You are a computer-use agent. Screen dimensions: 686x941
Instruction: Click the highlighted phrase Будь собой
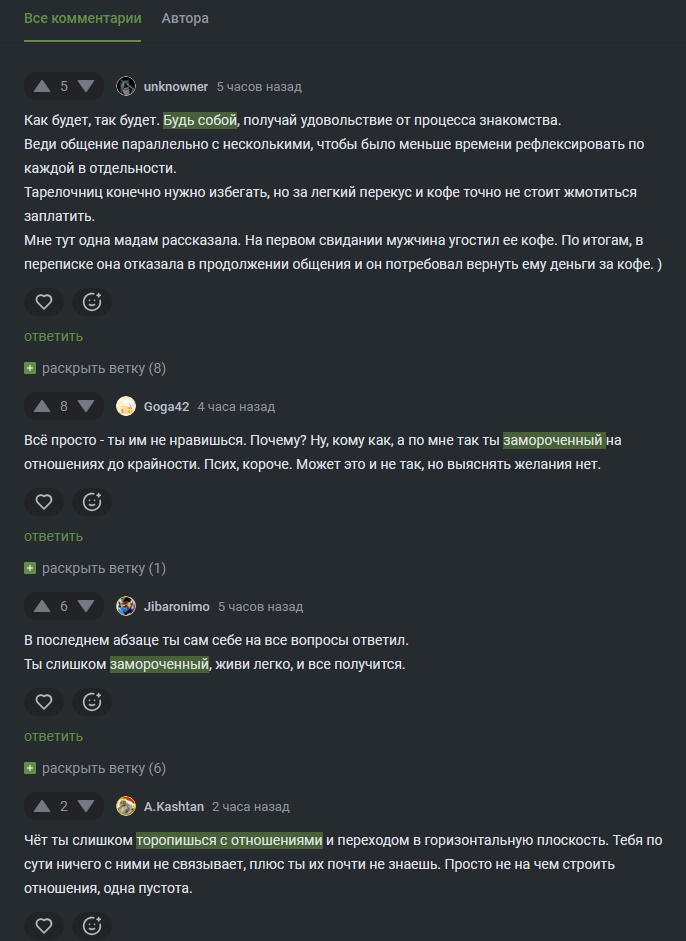click(x=200, y=120)
